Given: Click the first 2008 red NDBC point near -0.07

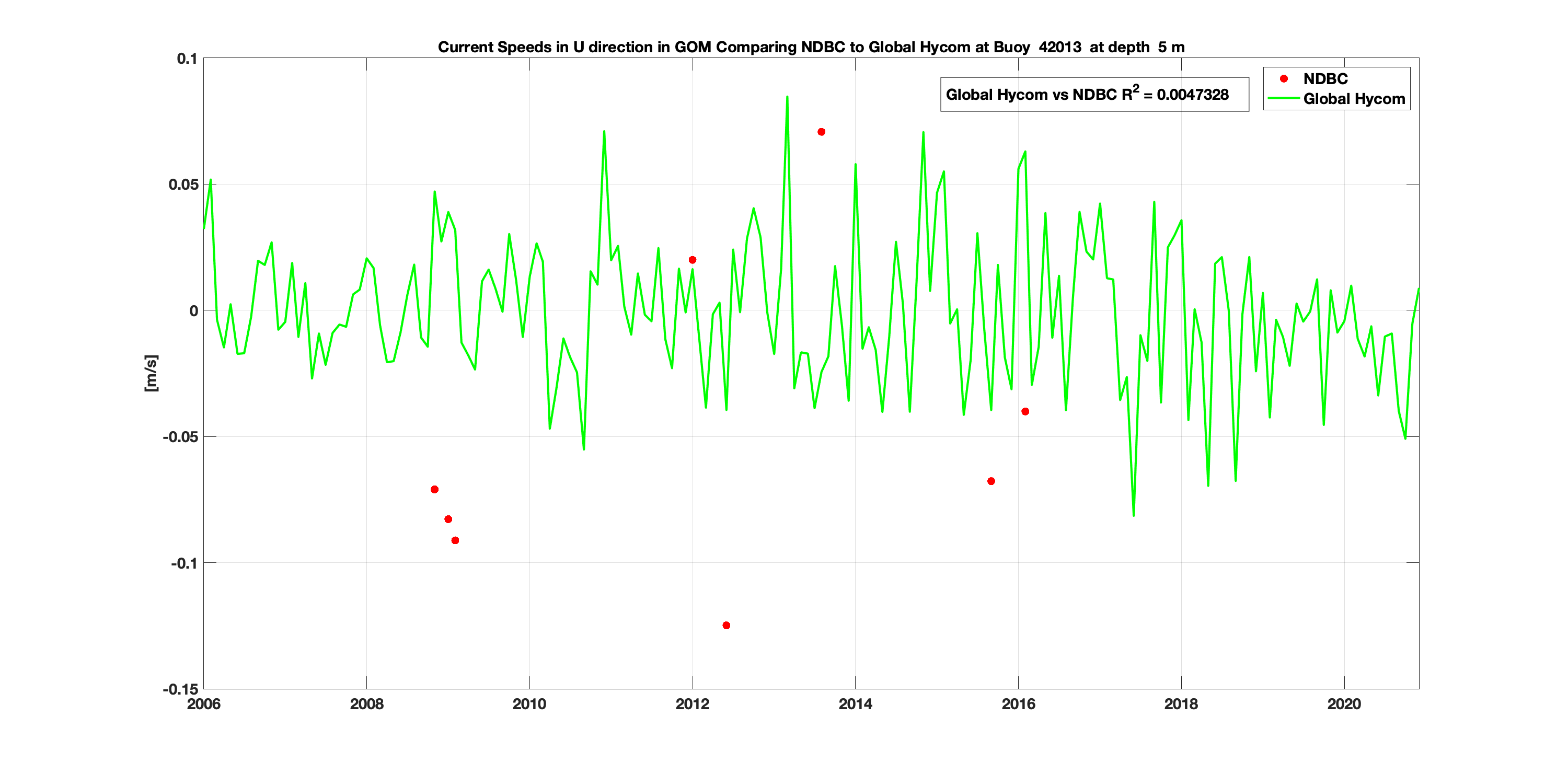Looking at the screenshot, I should coord(434,489).
